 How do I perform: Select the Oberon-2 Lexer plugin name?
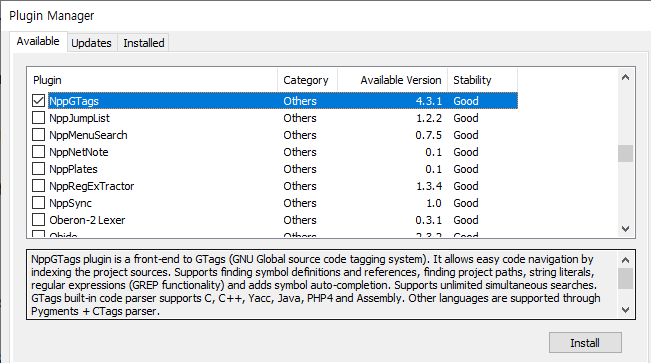click(87, 220)
